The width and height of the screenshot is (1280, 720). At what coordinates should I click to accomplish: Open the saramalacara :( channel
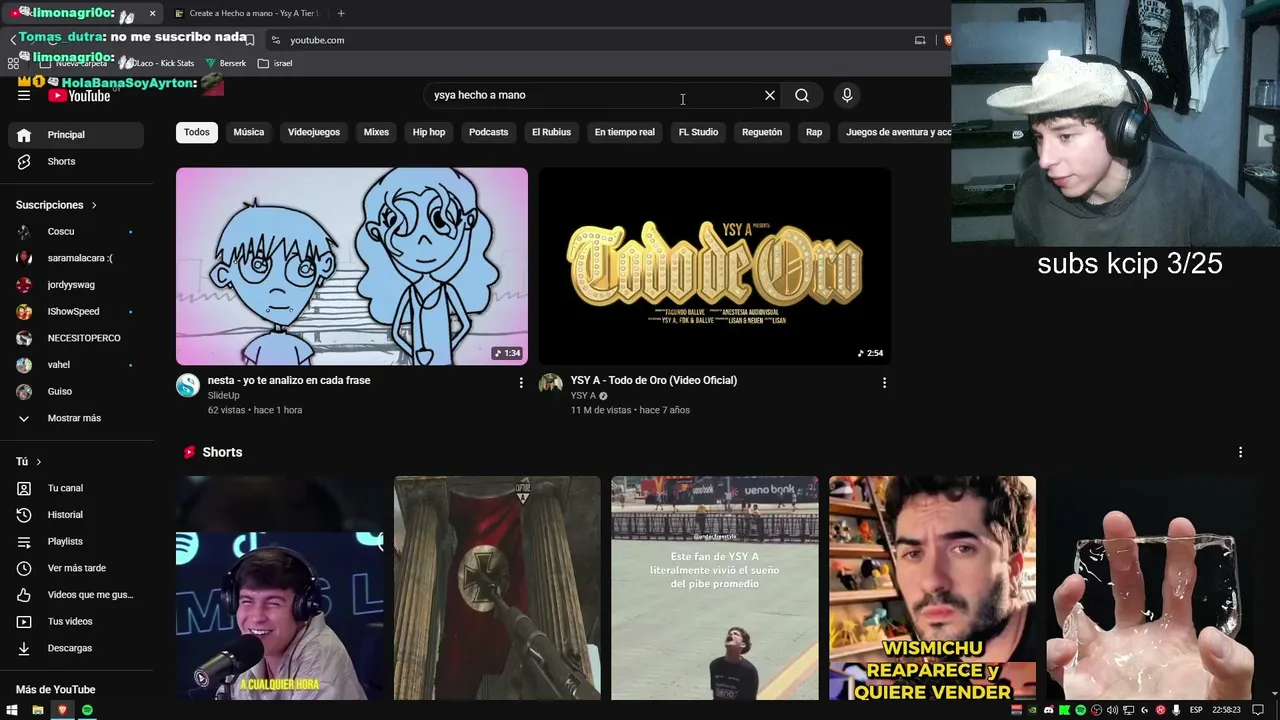click(78, 258)
